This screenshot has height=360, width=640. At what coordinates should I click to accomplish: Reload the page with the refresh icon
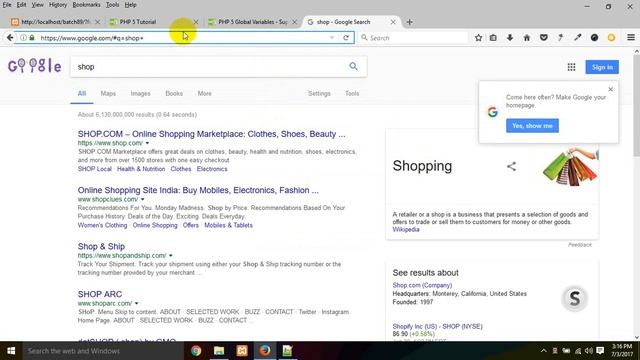click(x=346, y=38)
